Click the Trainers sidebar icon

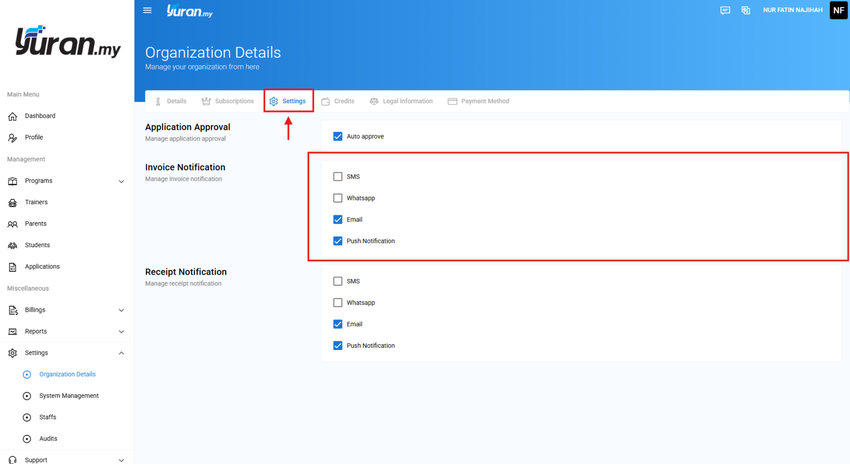coord(12,202)
